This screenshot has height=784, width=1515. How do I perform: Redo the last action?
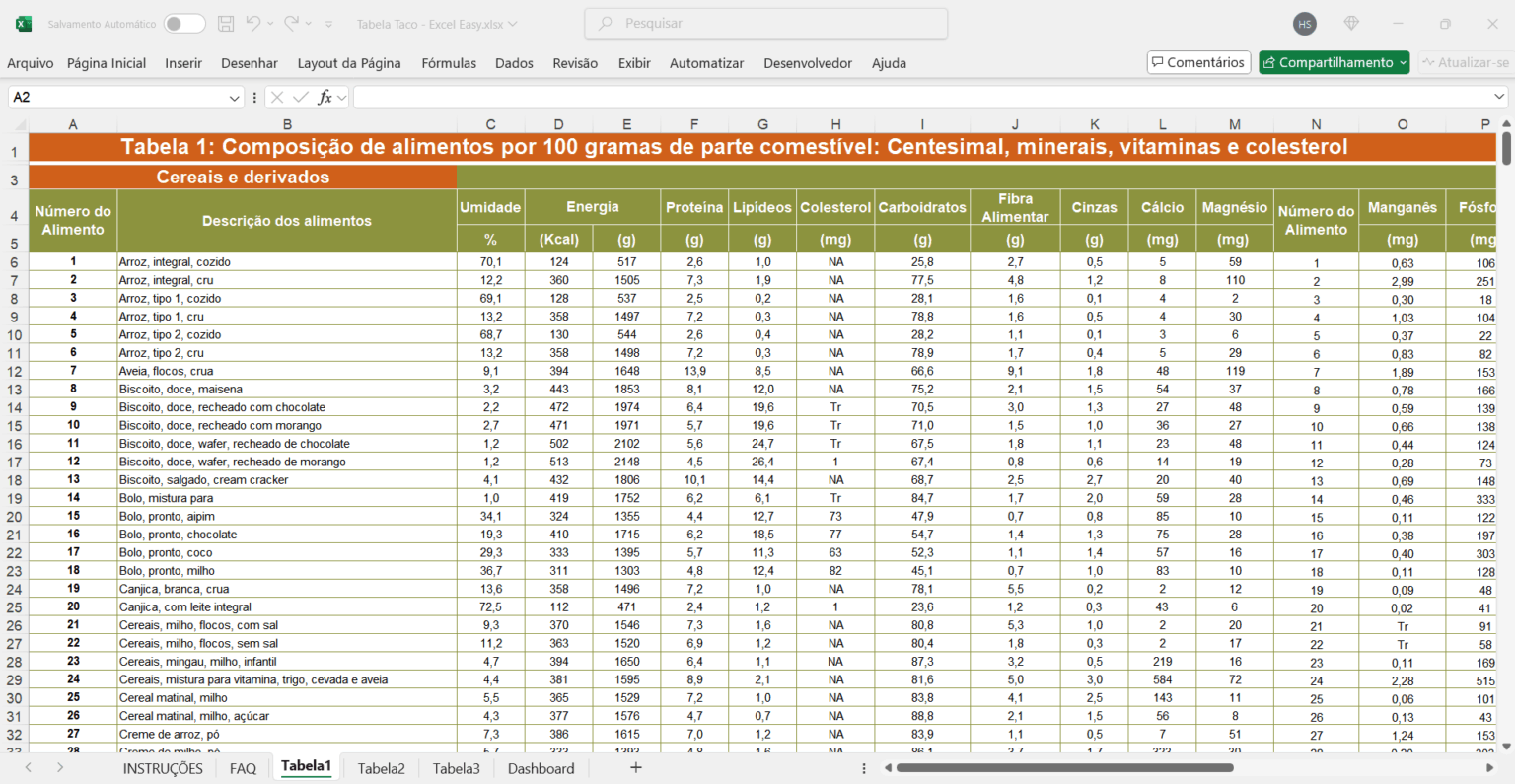point(290,23)
